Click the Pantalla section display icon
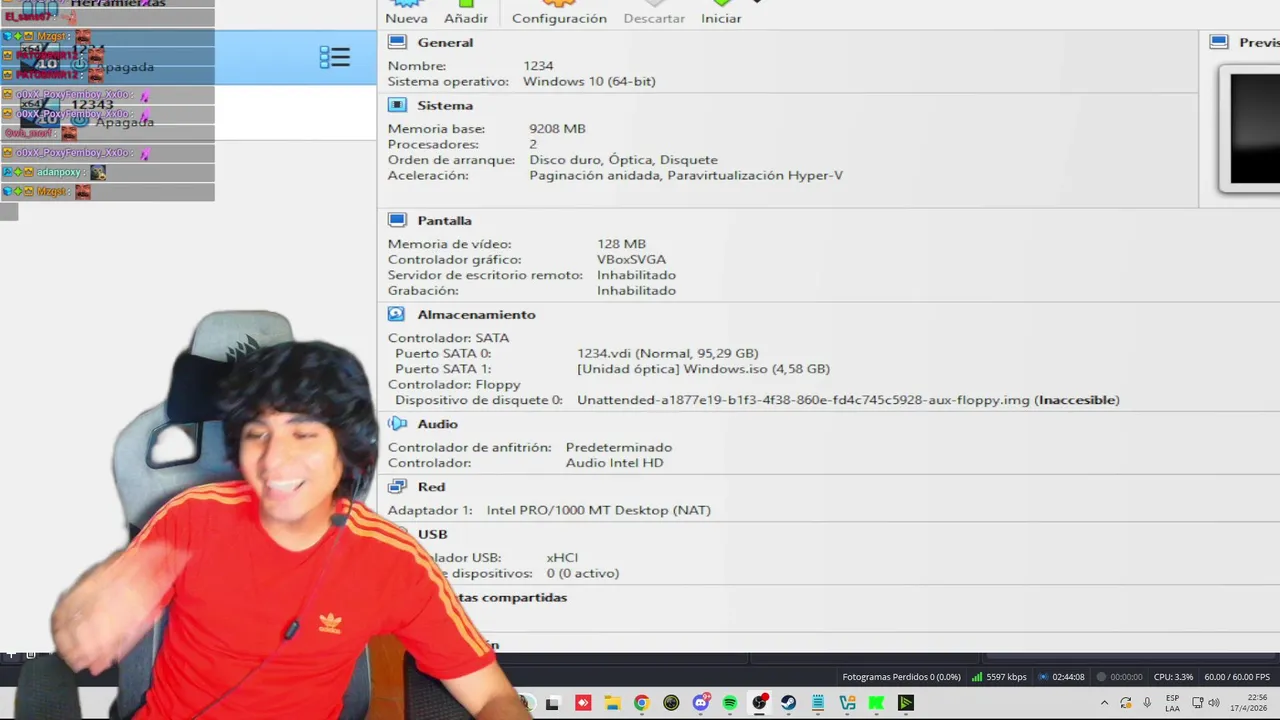This screenshot has height=720, width=1280. (397, 220)
